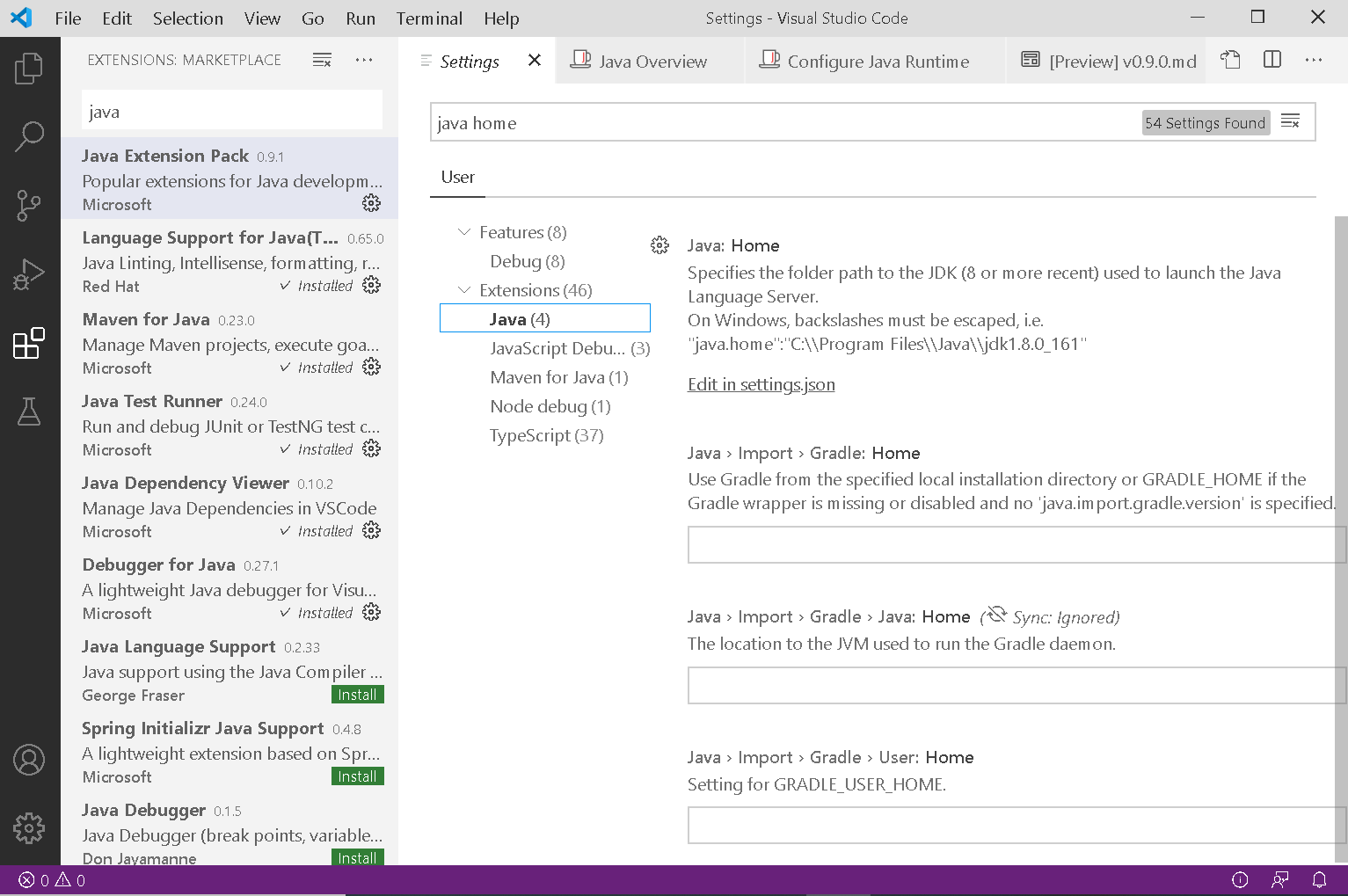Open the Extensions view icon
Viewport: 1348px width, 896px height.
coord(29,343)
